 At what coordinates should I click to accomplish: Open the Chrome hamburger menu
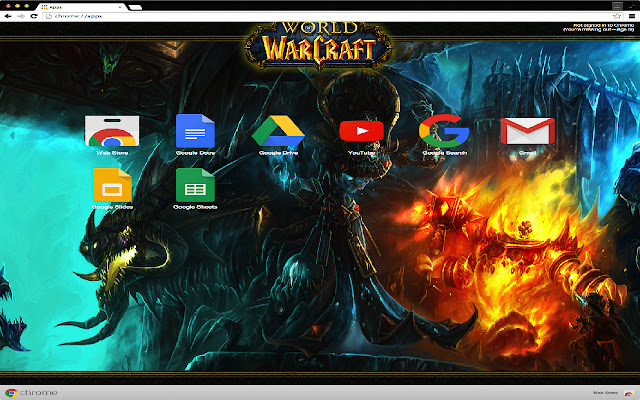pos(631,16)
